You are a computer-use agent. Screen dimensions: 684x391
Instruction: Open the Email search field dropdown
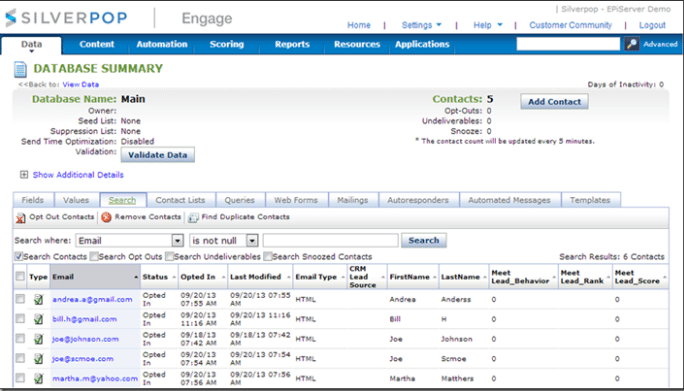(x=177, y=240)
